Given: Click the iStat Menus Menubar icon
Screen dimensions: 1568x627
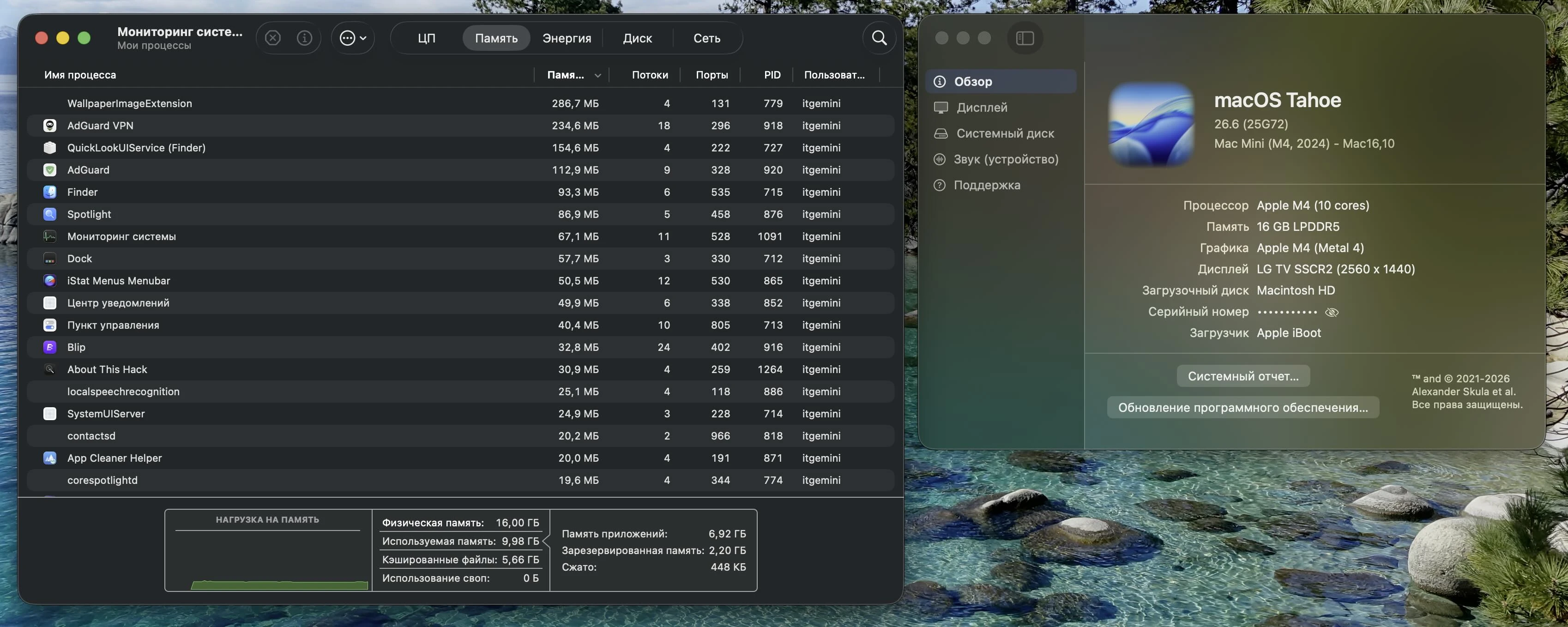Looking at the screenshot, I should (50, 281).
